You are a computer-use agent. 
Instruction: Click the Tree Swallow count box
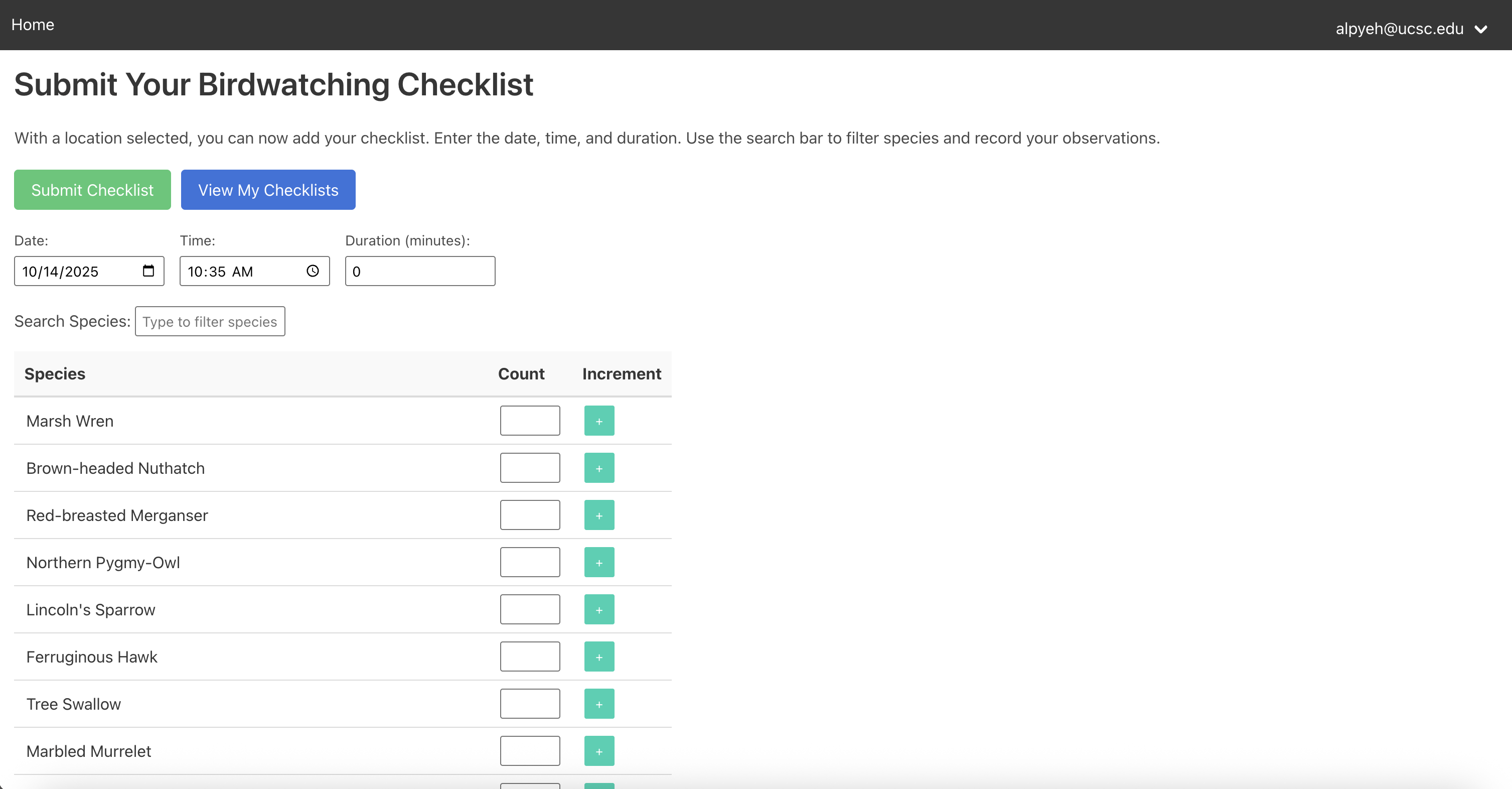pyautogui.click(x=529, y=703)
